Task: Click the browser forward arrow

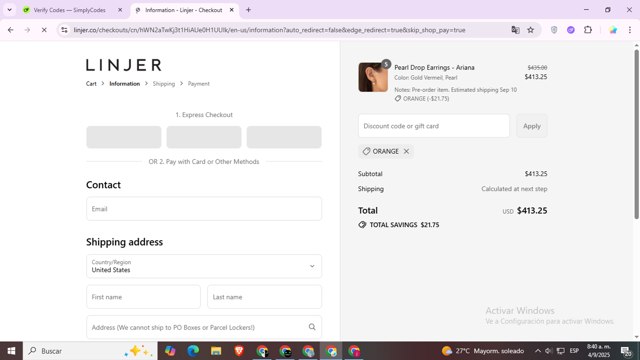Action: coord(27,30)
